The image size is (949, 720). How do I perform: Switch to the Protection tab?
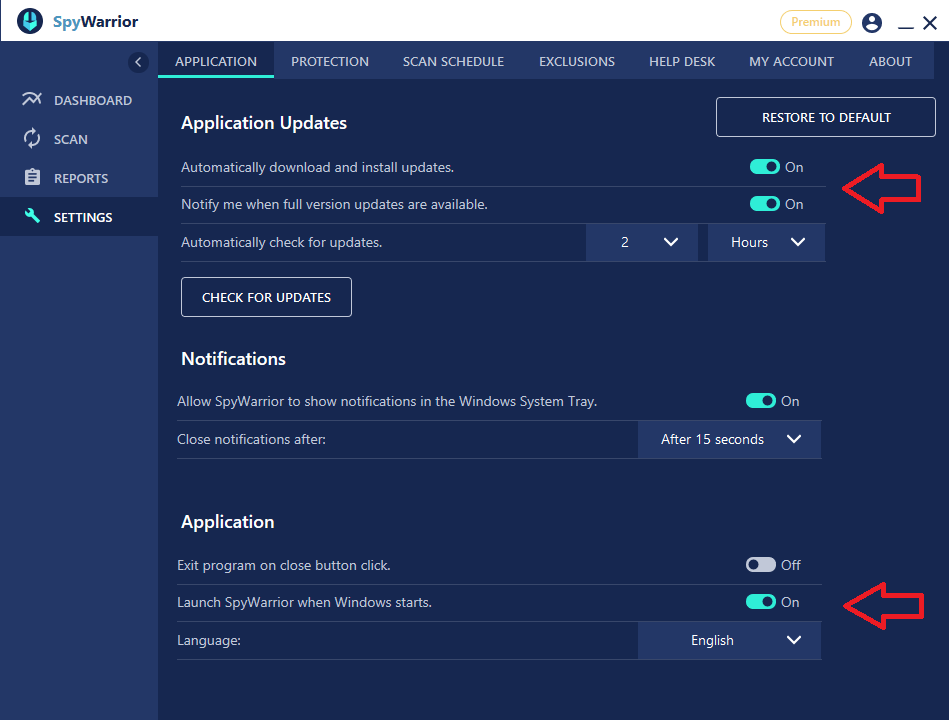[330, 61]
